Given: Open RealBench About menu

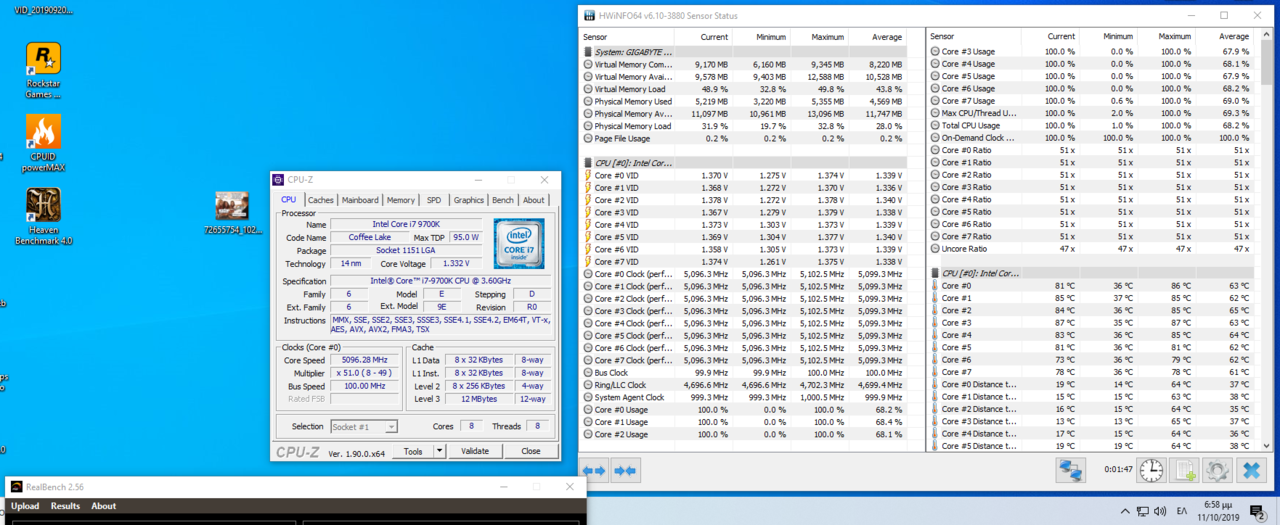Looking at the screenshot, I should [104, 506].
